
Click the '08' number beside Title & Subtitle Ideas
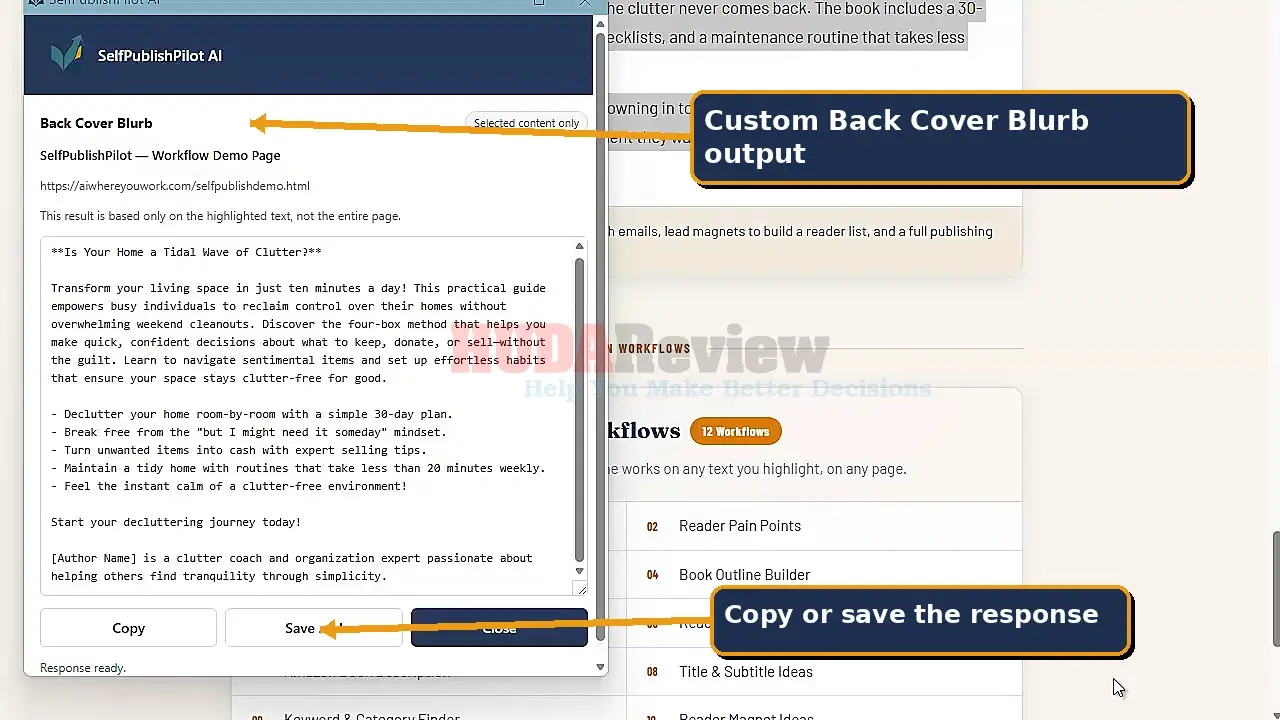pos(652,672)
